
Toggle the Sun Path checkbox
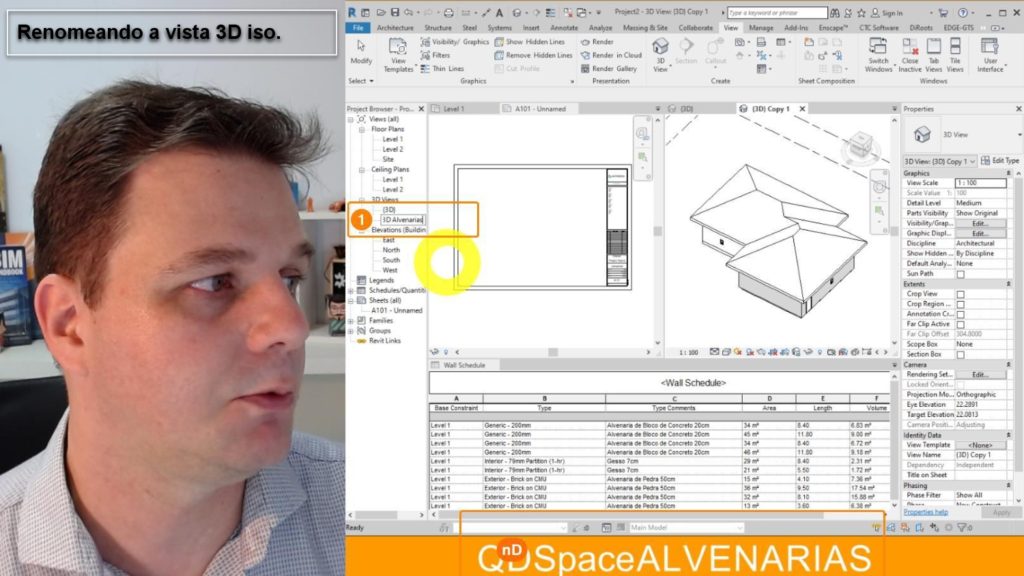tap(960, 273)
